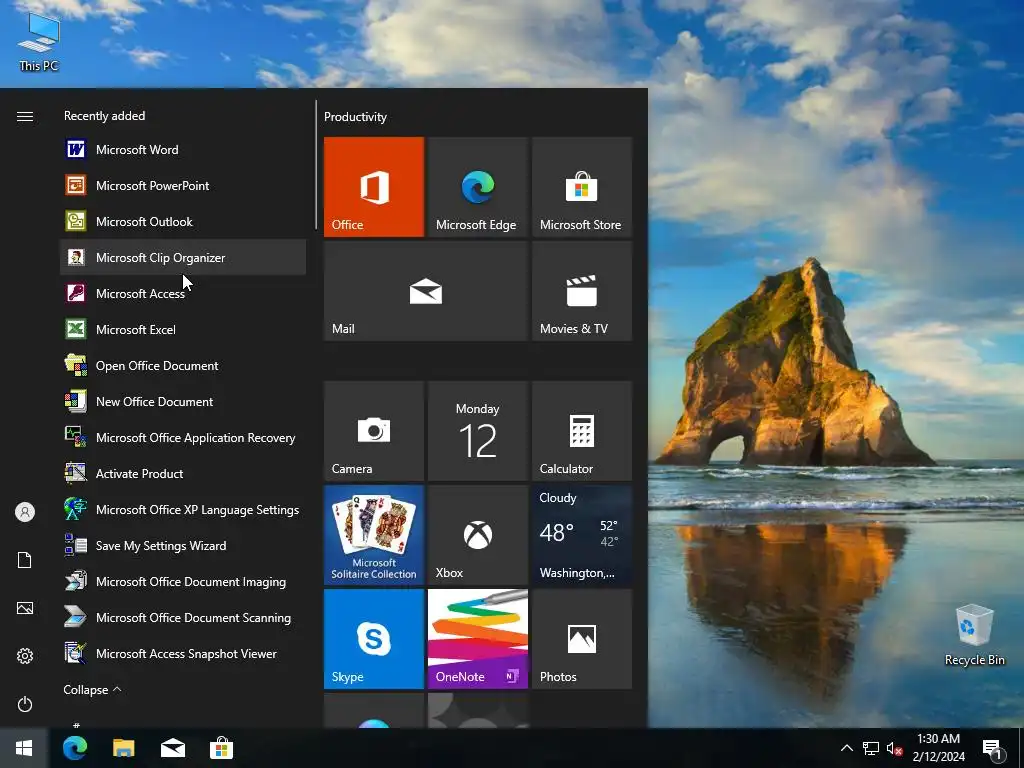Open Documents from the Start sidebar

25,560
